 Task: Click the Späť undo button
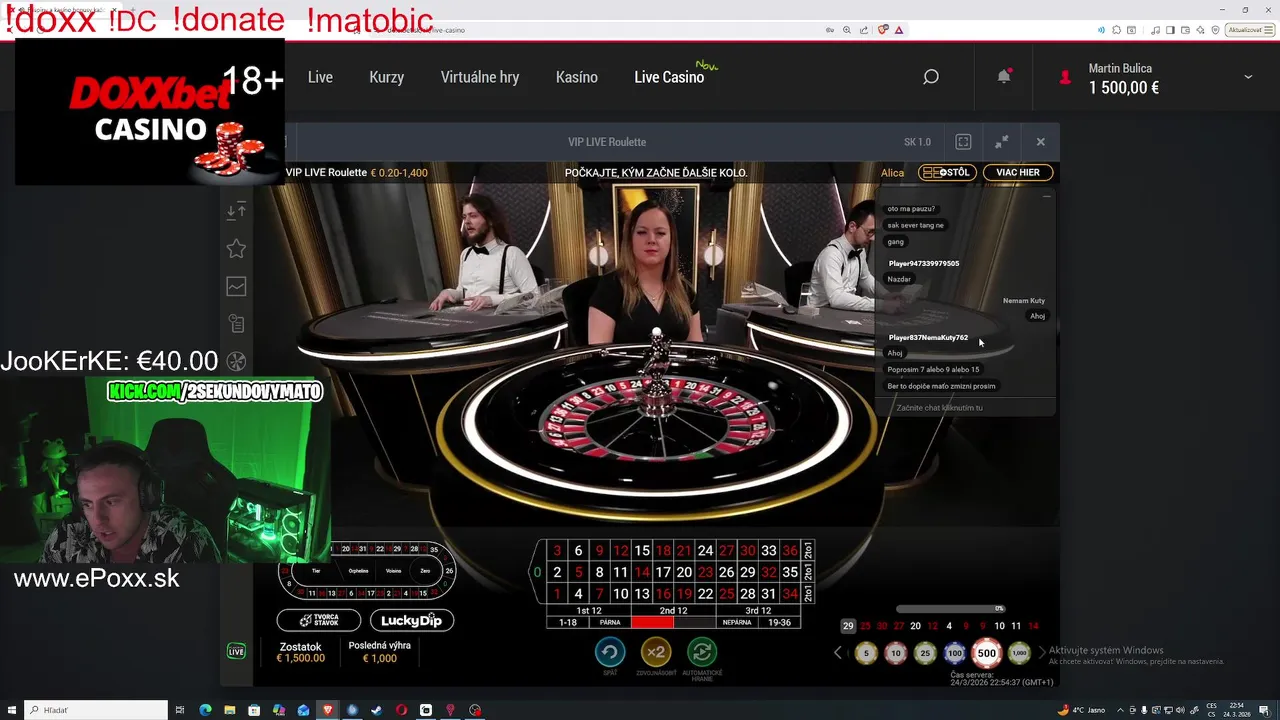610,652
